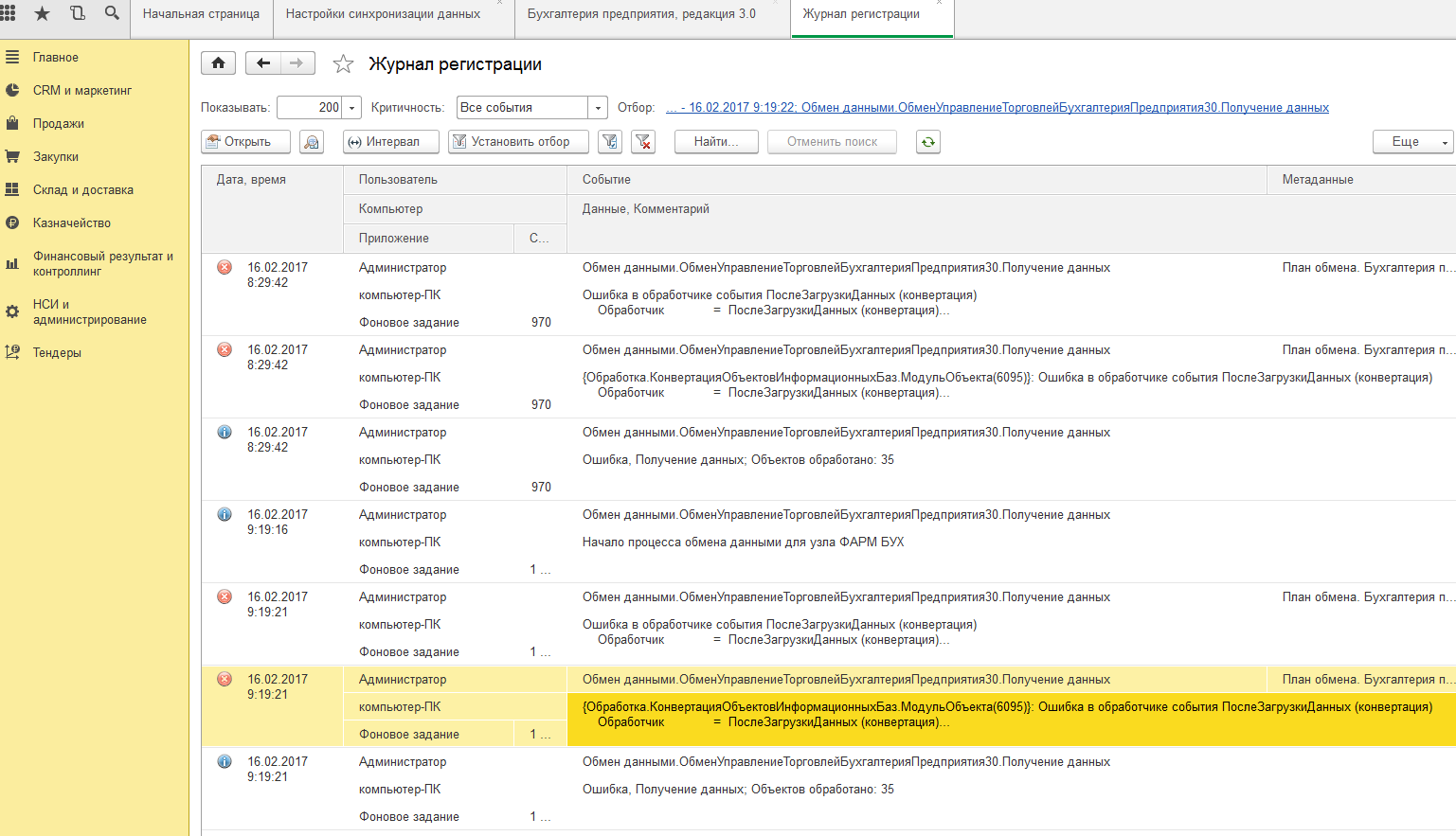Expand the Показывать count dropdown
Viewport: 1456px width, 836px height.
[352, 108]
